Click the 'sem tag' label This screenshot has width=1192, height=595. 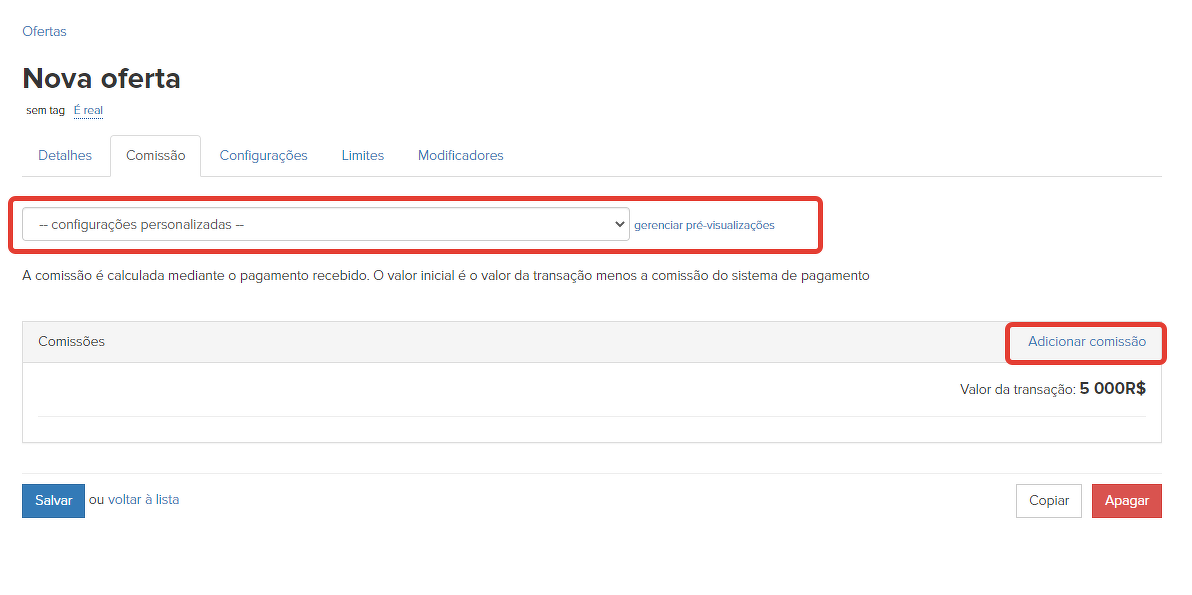45,110
